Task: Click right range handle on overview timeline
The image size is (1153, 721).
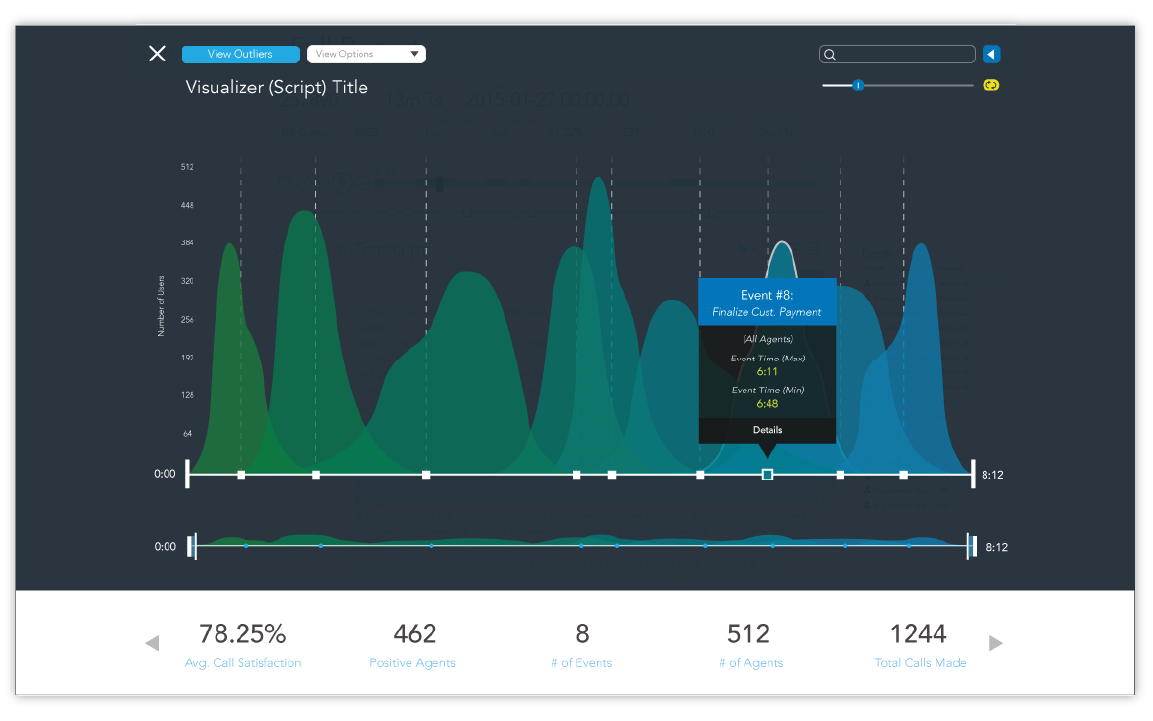Action: click(x=971, y=546)
